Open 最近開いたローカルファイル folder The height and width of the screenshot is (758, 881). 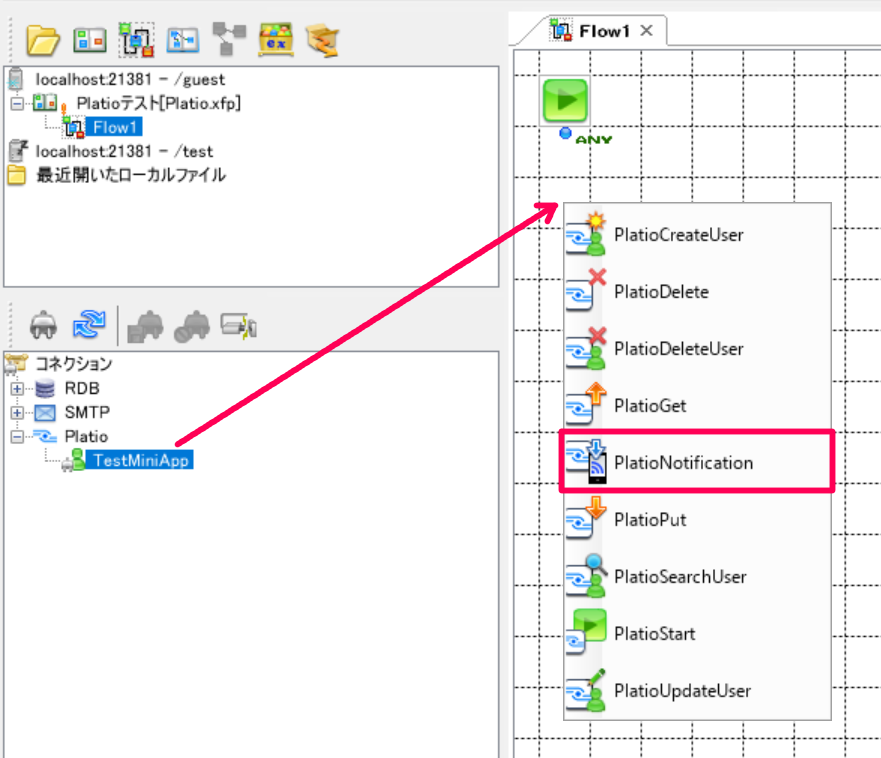pos(131,175)
